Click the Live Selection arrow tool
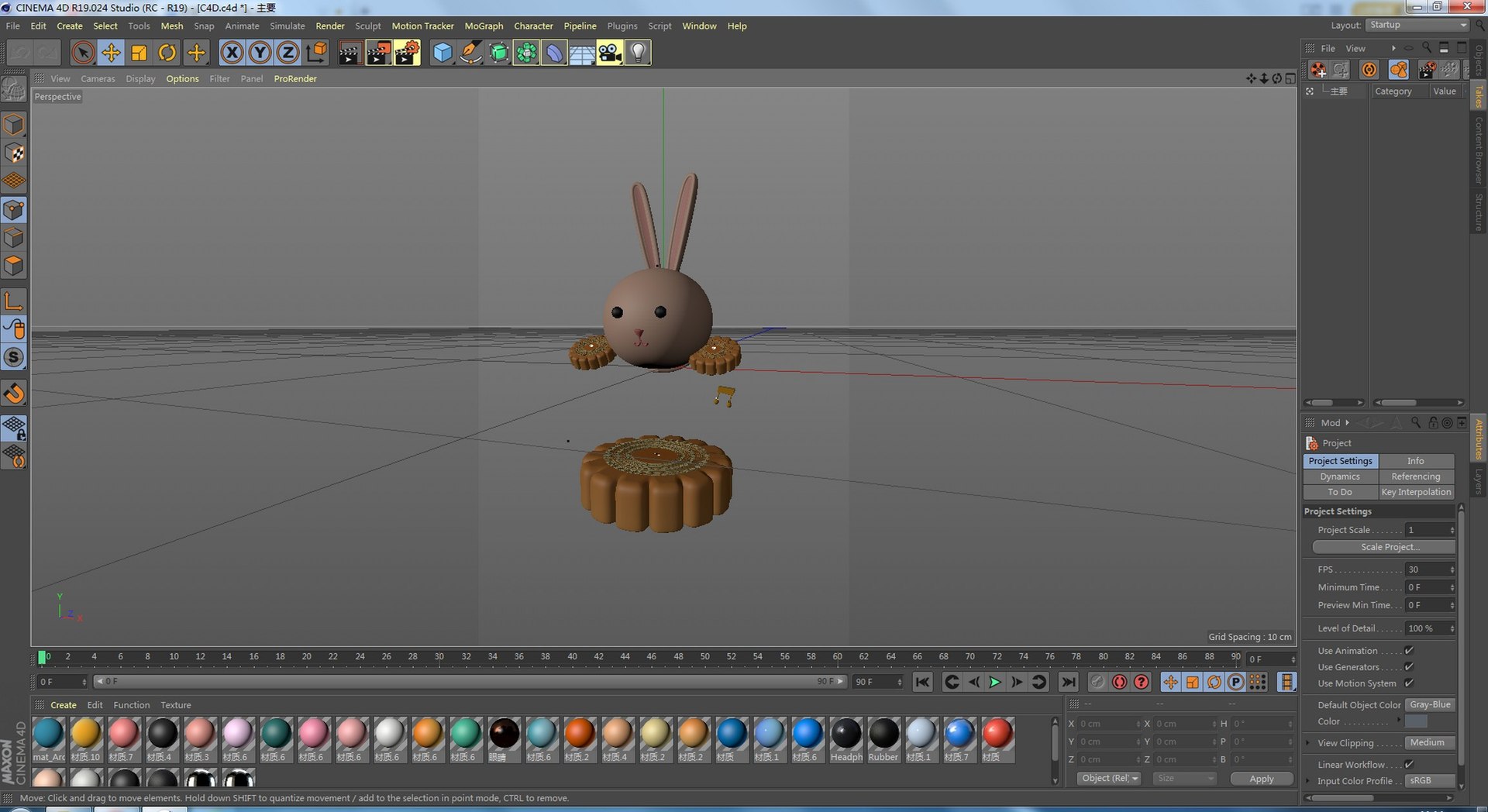The height and width of the screenshot is (812, 1488). (83, 53)
